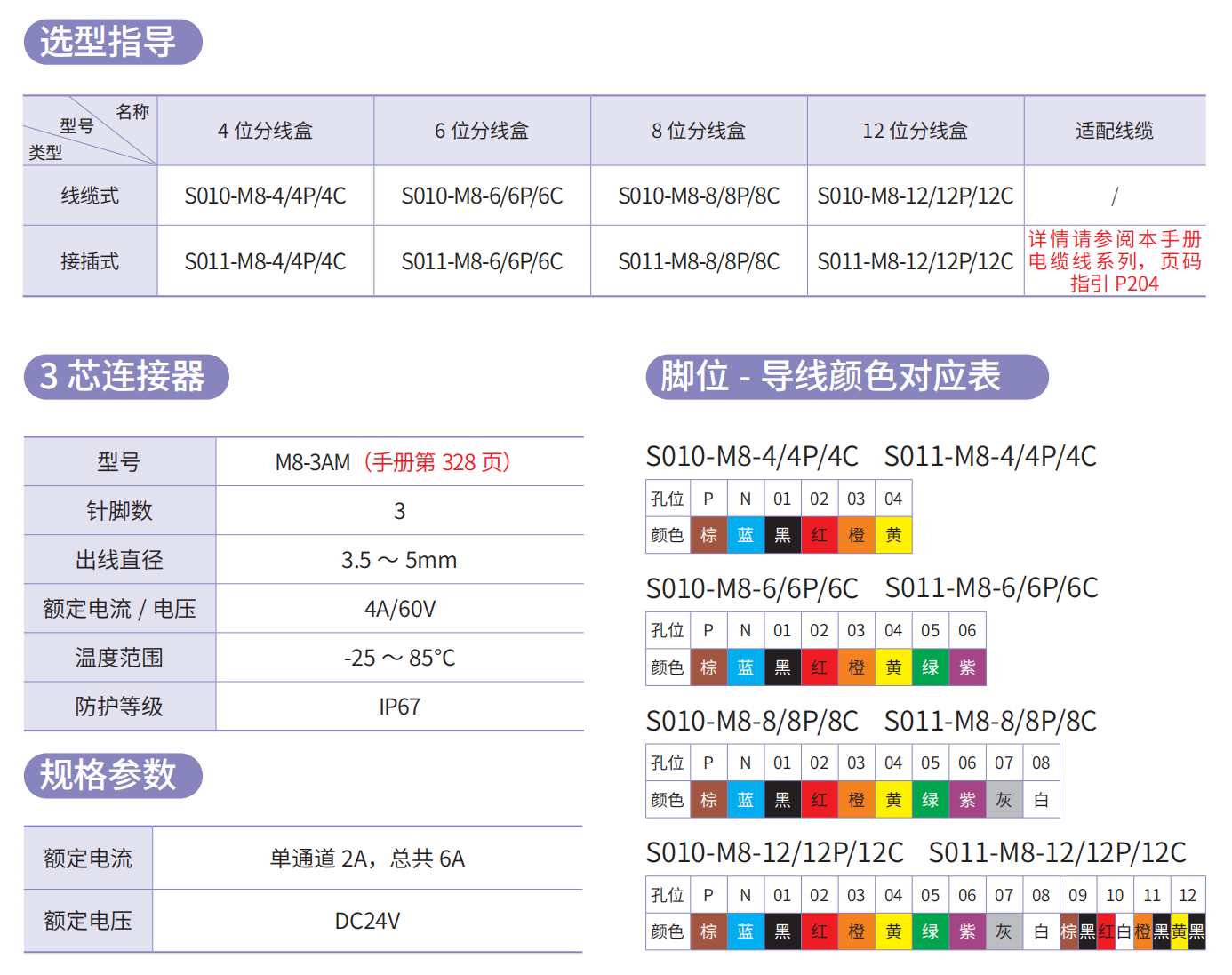Click the 脚位 - 导线颜色对应表 heading
This screenshot has width=1232, height=975.
click(x=847, y=377)
